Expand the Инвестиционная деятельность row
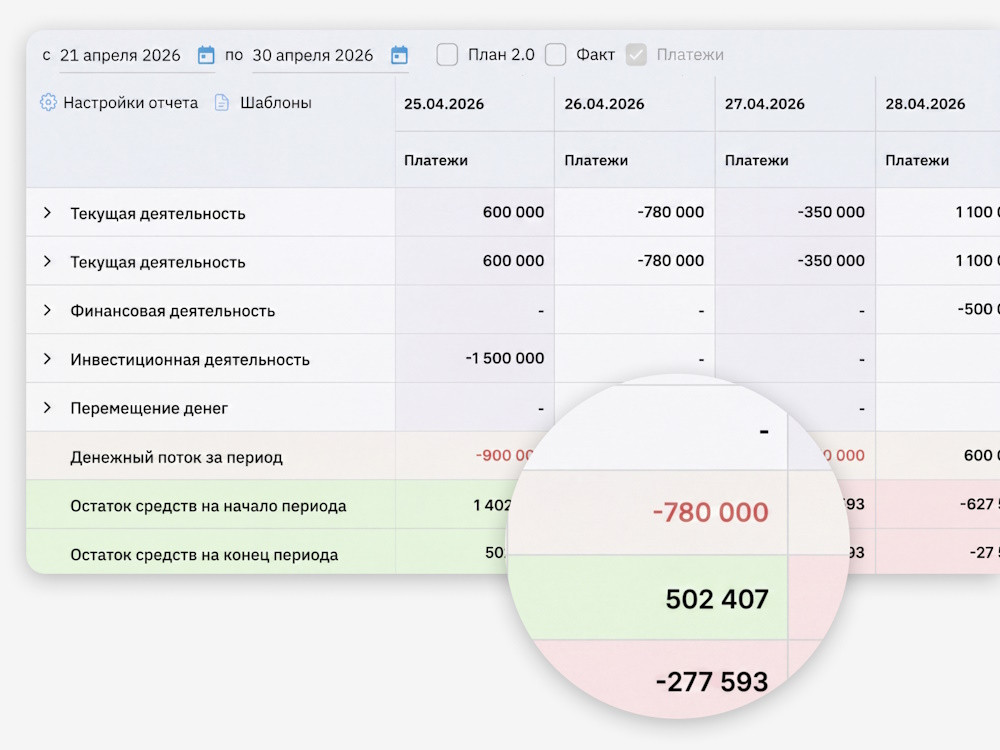The width and height of the screenshot is (1000, 750). (47, 359)
